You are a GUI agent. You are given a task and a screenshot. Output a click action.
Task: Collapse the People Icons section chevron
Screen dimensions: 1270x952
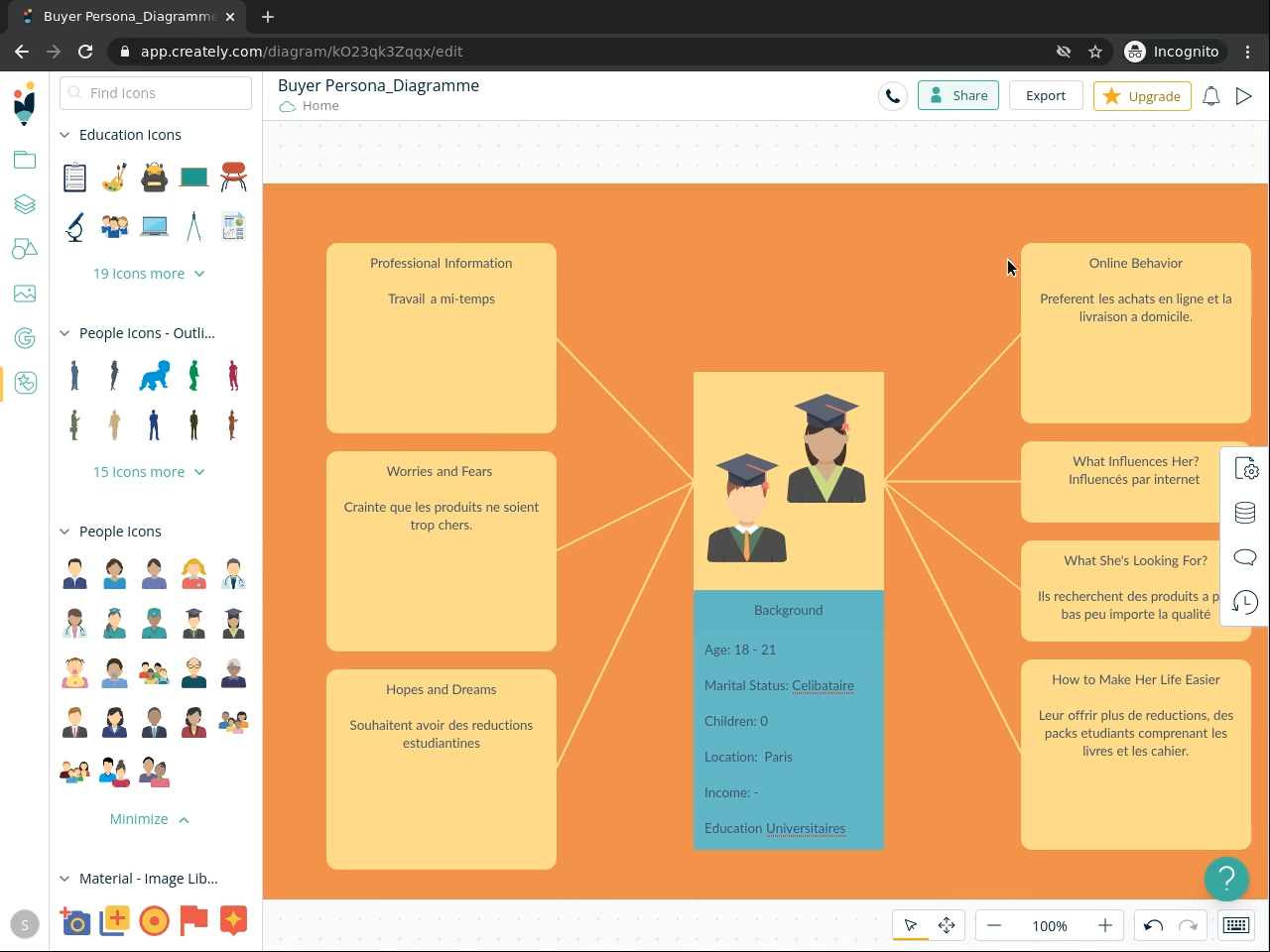point(64,532)
